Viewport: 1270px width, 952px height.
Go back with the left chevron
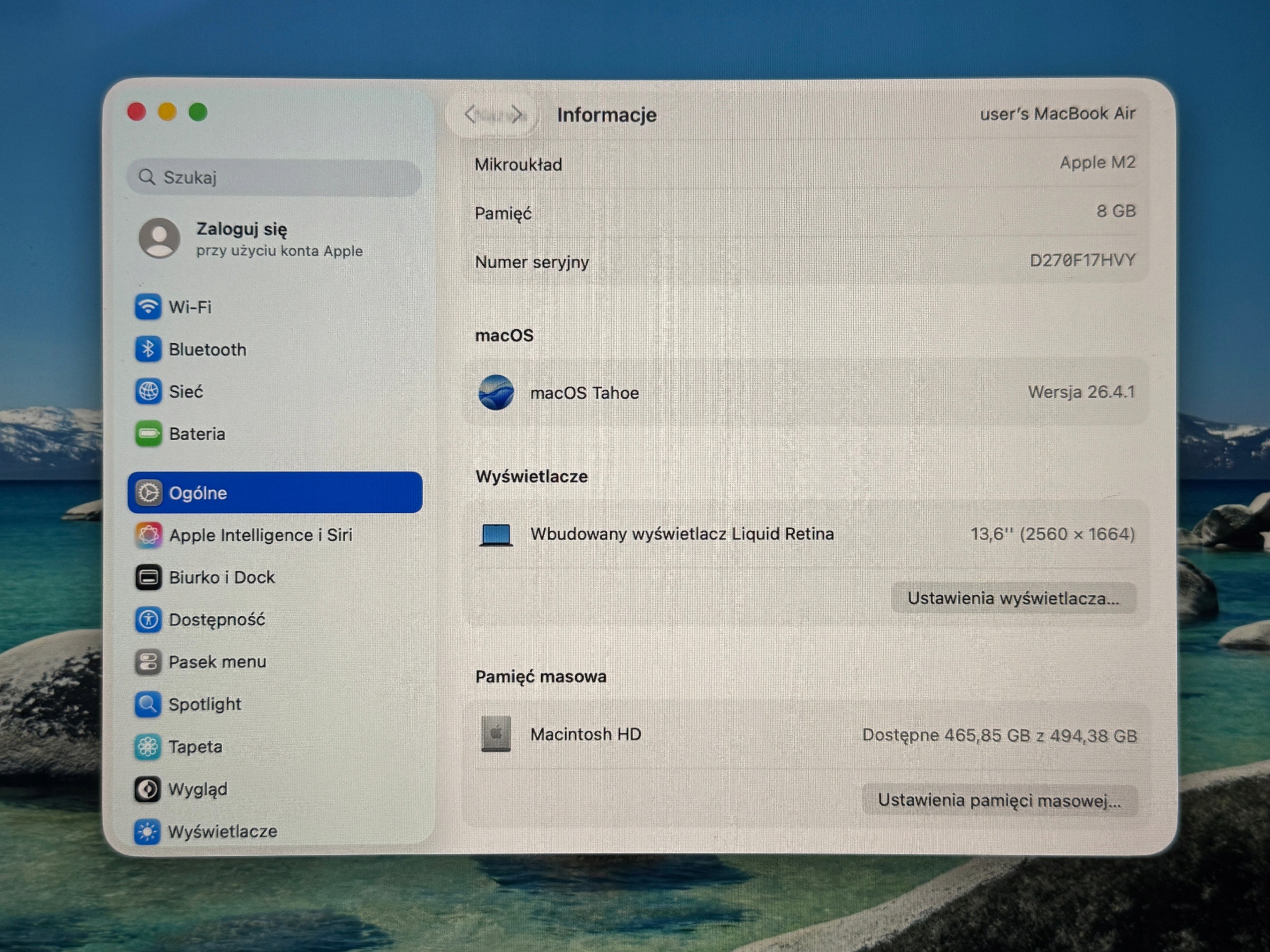(470, 114)
